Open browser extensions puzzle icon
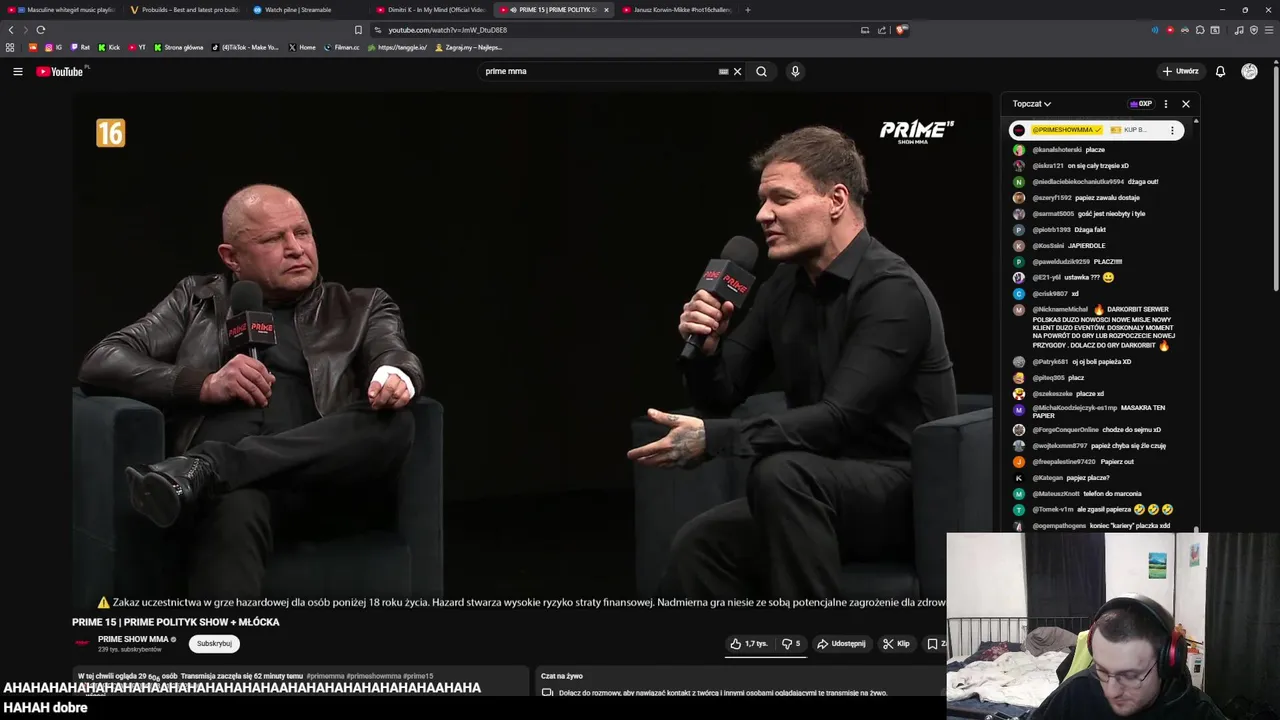This screenshot has height=720, width=1280. coord(1200,30)
